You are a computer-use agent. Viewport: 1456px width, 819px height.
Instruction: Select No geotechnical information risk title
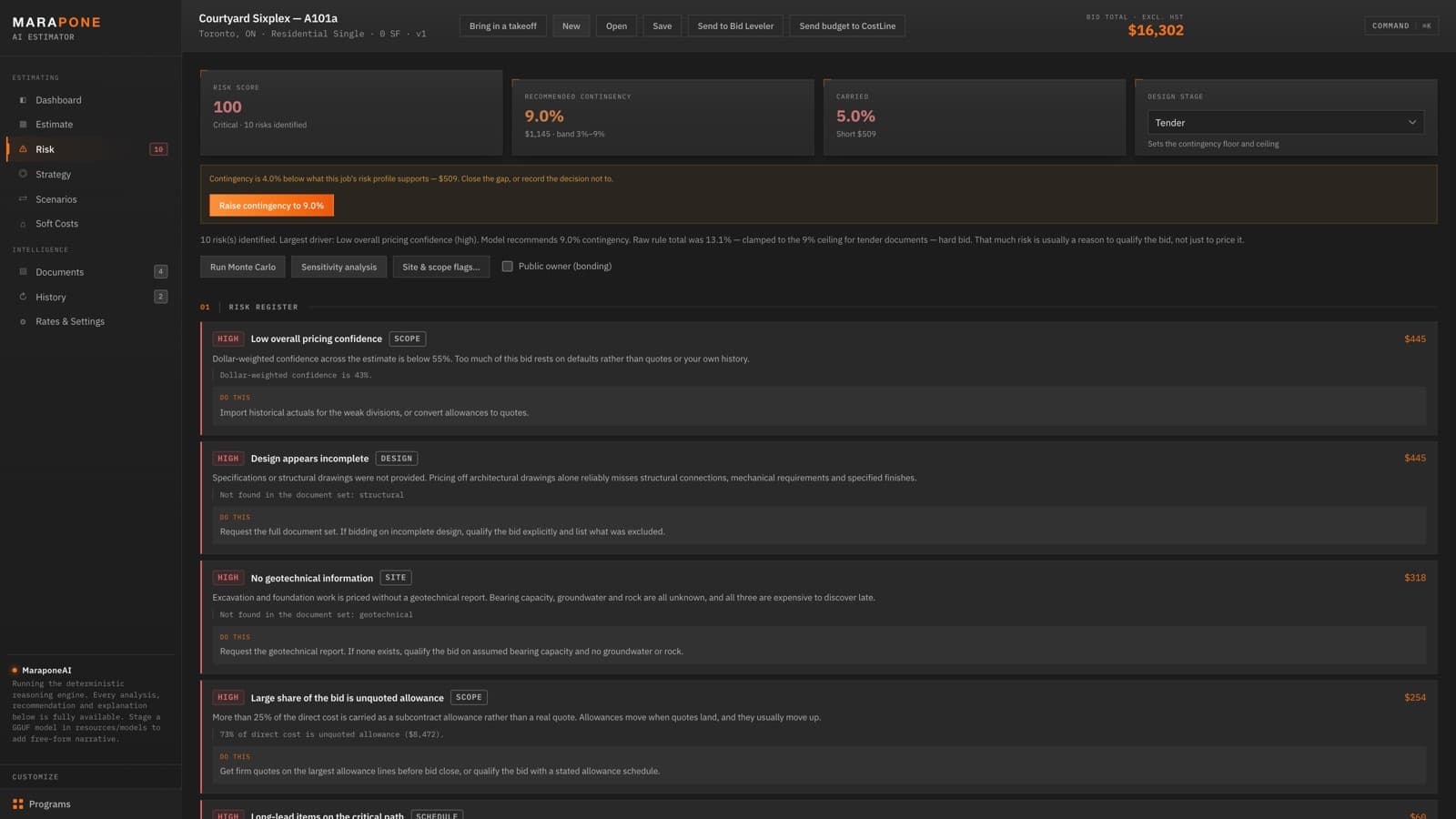click(x=312, y=578)
